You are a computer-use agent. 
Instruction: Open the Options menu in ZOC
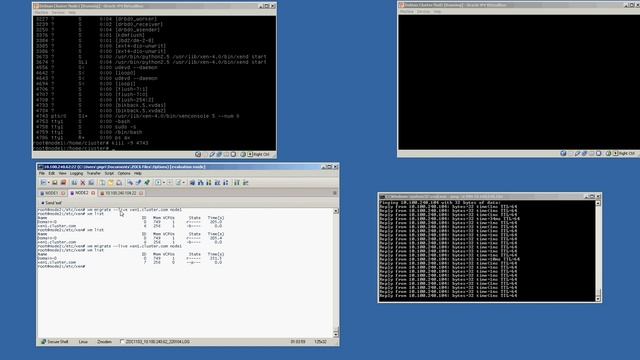coord(124,173)
